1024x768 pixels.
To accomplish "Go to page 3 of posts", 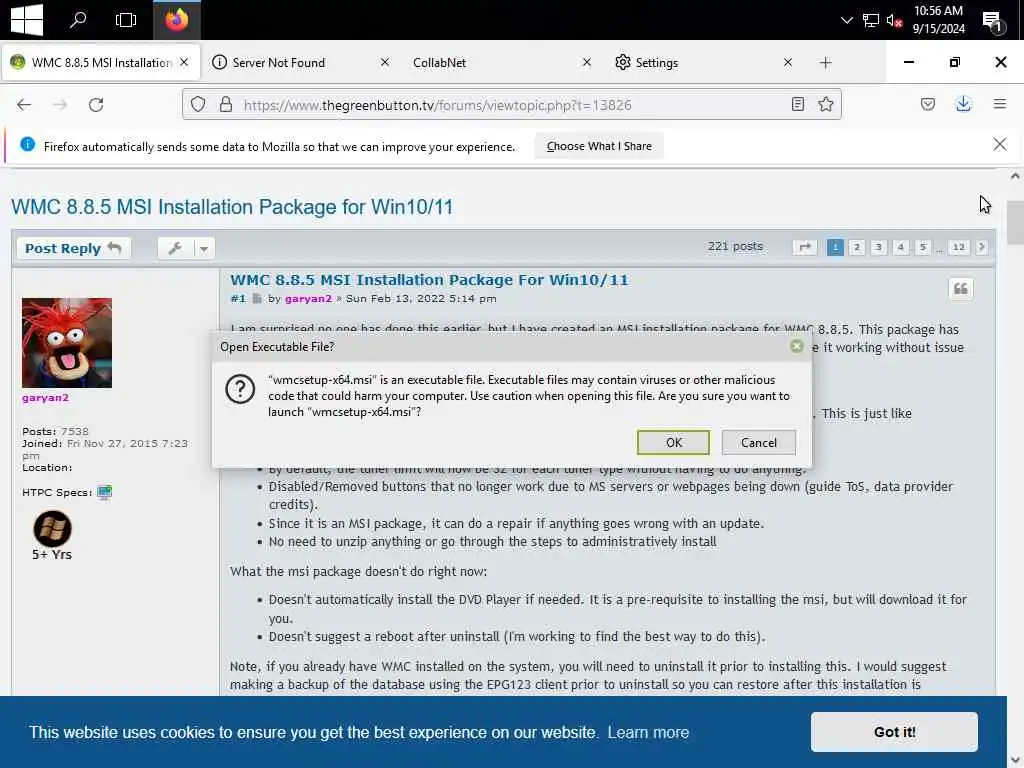I will [878, 247].
